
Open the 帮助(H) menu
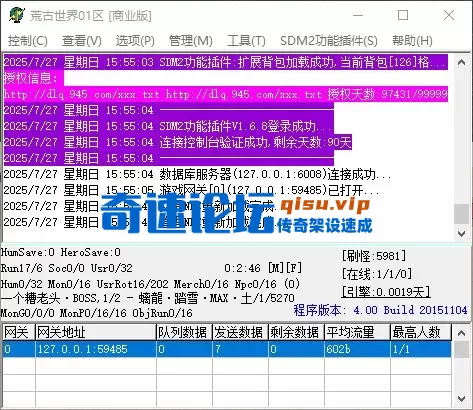click(x=412, y=41)
